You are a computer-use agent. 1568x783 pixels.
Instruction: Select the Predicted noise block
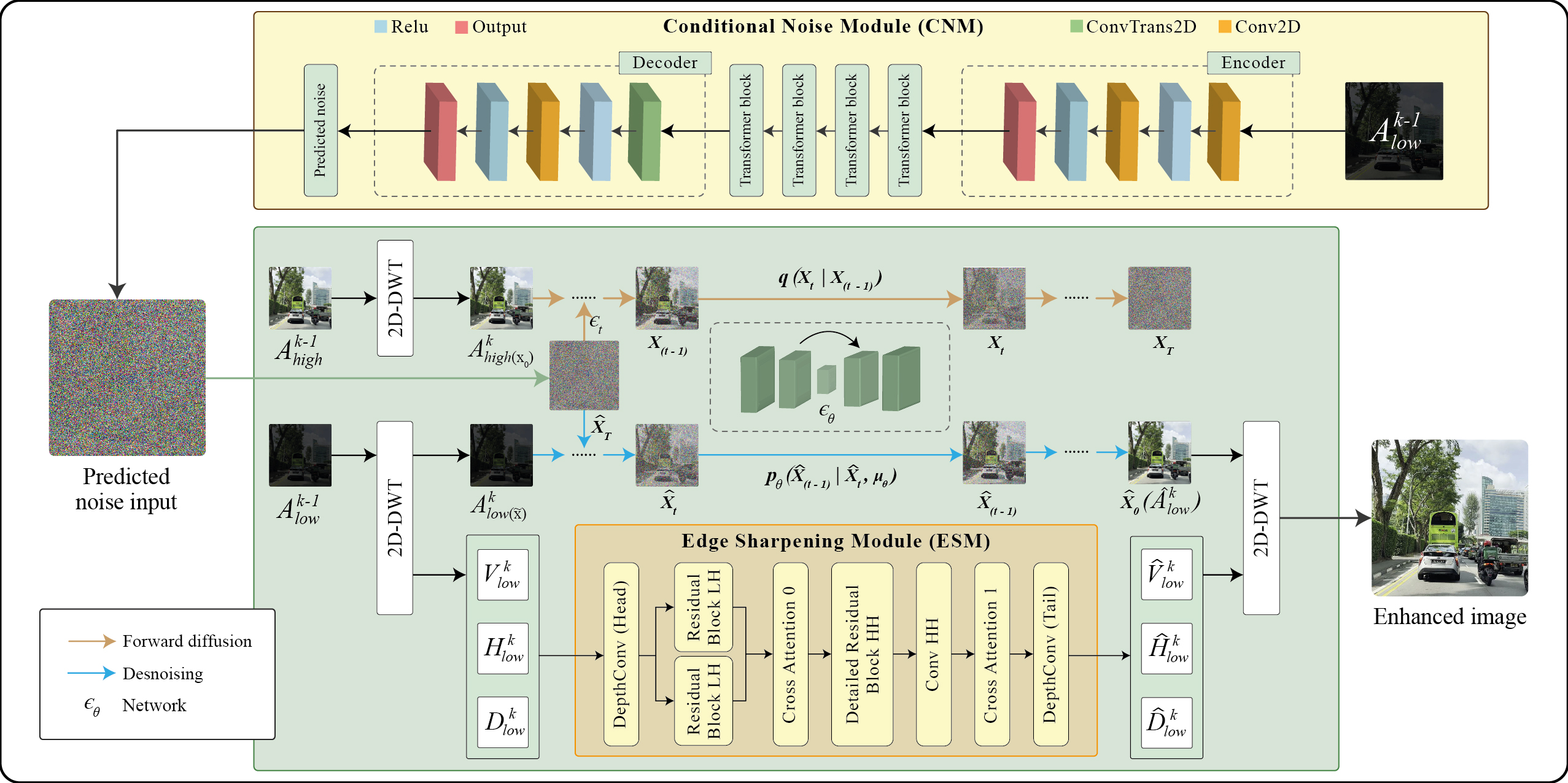320,131
